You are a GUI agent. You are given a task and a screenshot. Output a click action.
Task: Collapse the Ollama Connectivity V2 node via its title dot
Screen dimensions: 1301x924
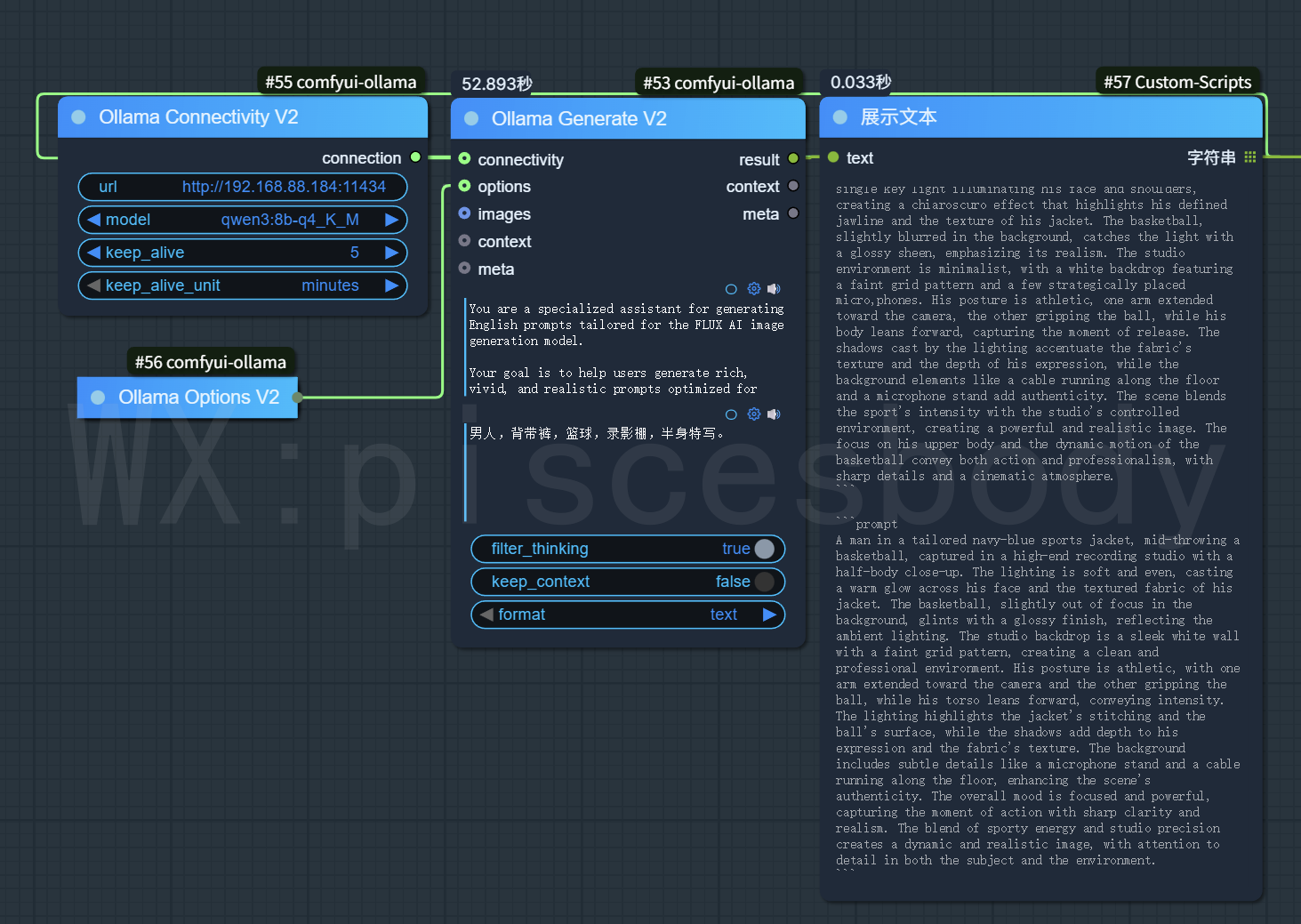78,117
